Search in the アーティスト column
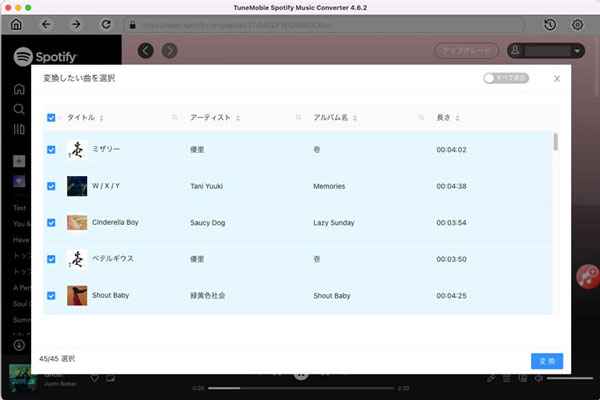600x400 pixels. [x=298, y=118]
